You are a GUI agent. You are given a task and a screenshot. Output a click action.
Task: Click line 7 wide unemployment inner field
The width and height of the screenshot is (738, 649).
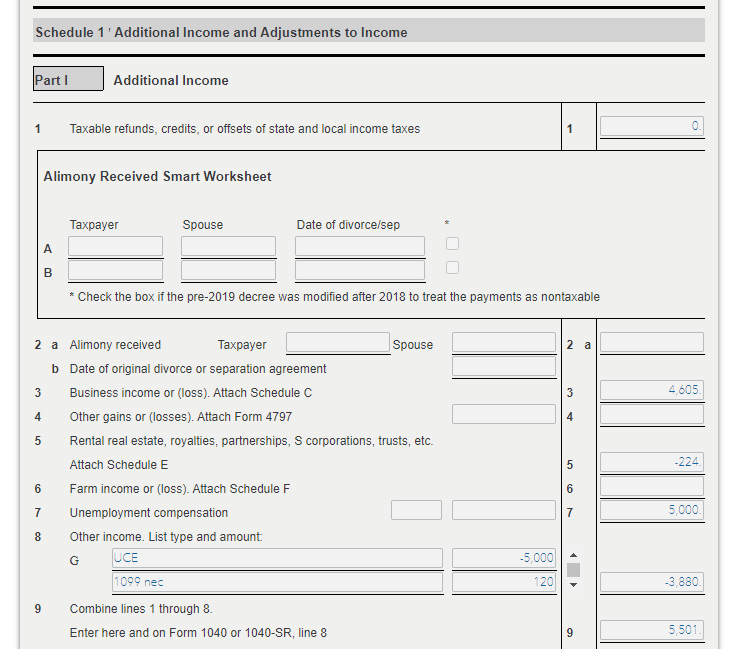pos(504,510)
